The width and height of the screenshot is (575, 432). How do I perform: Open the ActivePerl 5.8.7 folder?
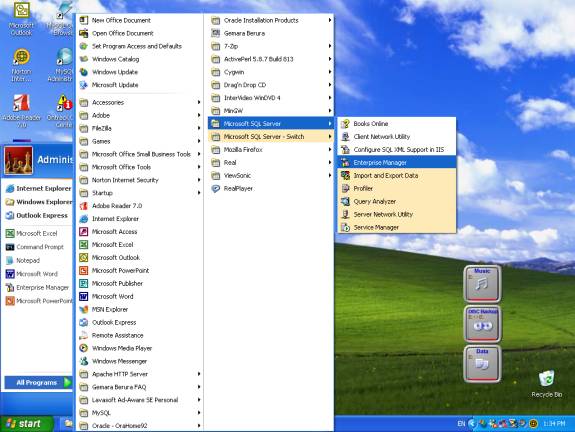point(271,59)
